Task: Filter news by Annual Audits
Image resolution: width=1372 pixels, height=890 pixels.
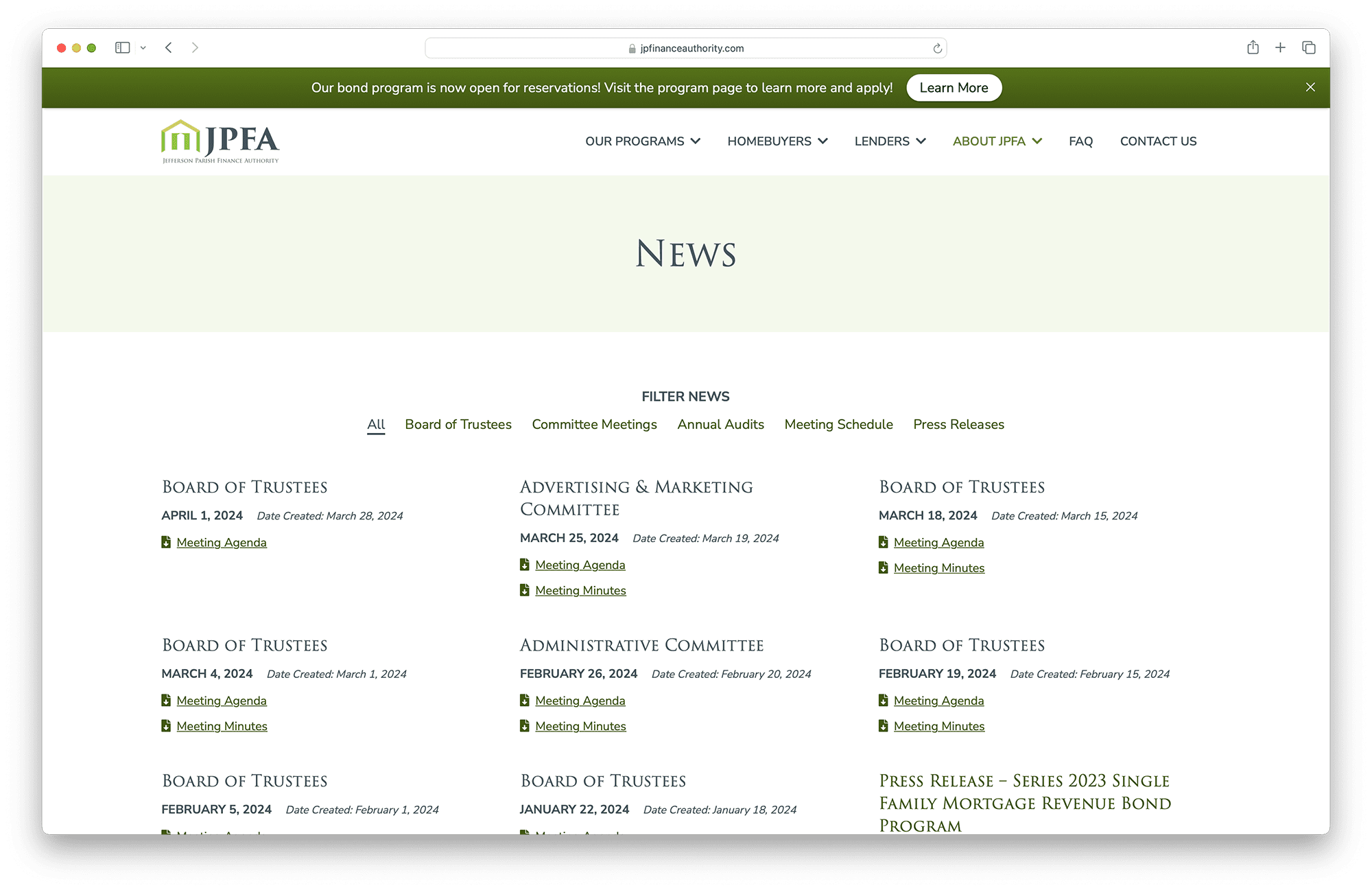Action: point(720,425)
